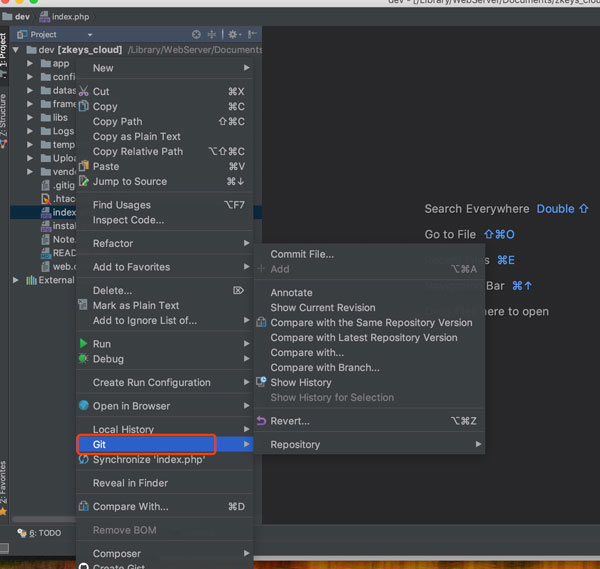Expand the temp folder arrow

tap(30, 145)
